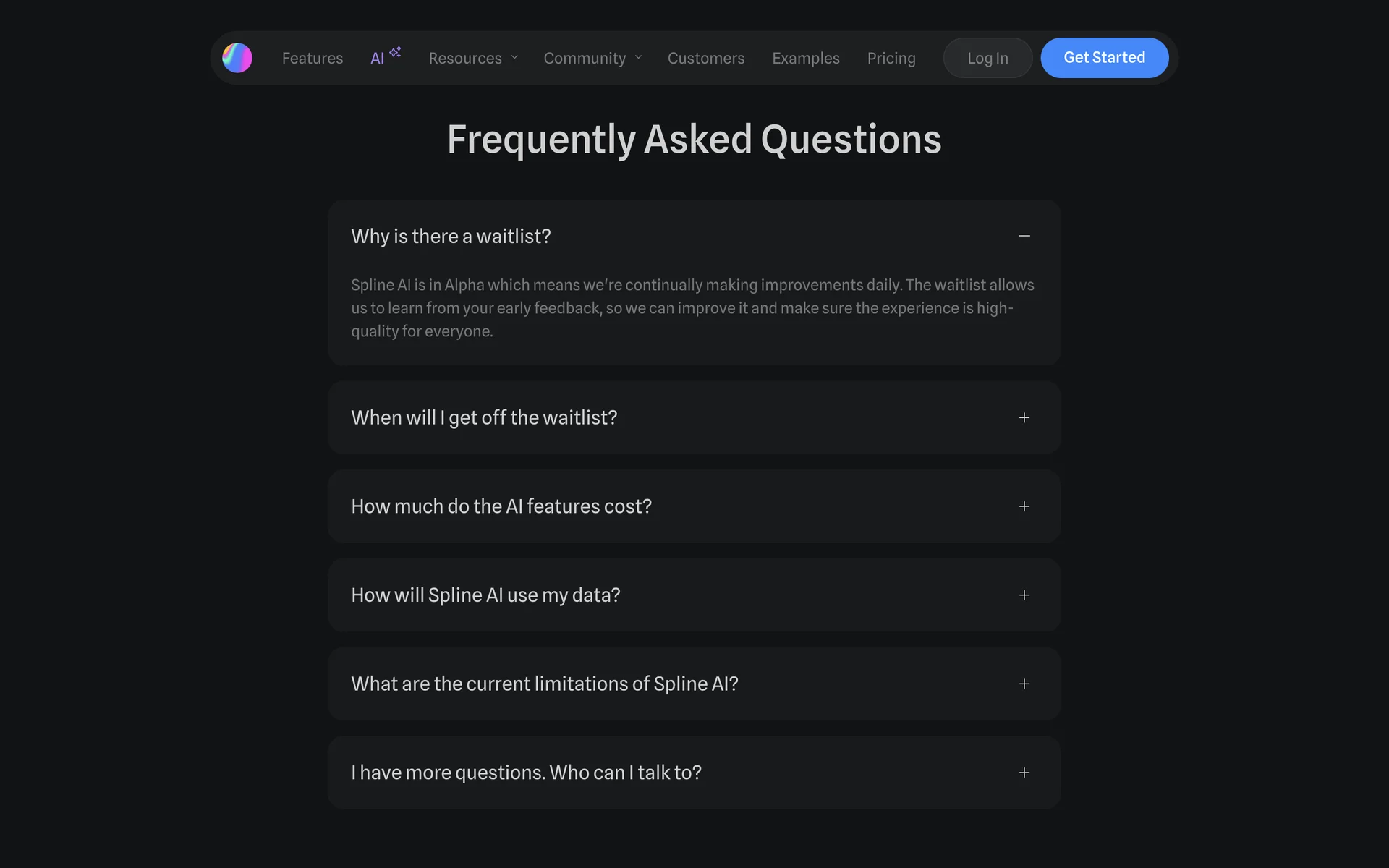The image size is (1389, 868).
Task: Click plus icon beside 'How will Spline AI use my data?'
Action: [1024, 595]
